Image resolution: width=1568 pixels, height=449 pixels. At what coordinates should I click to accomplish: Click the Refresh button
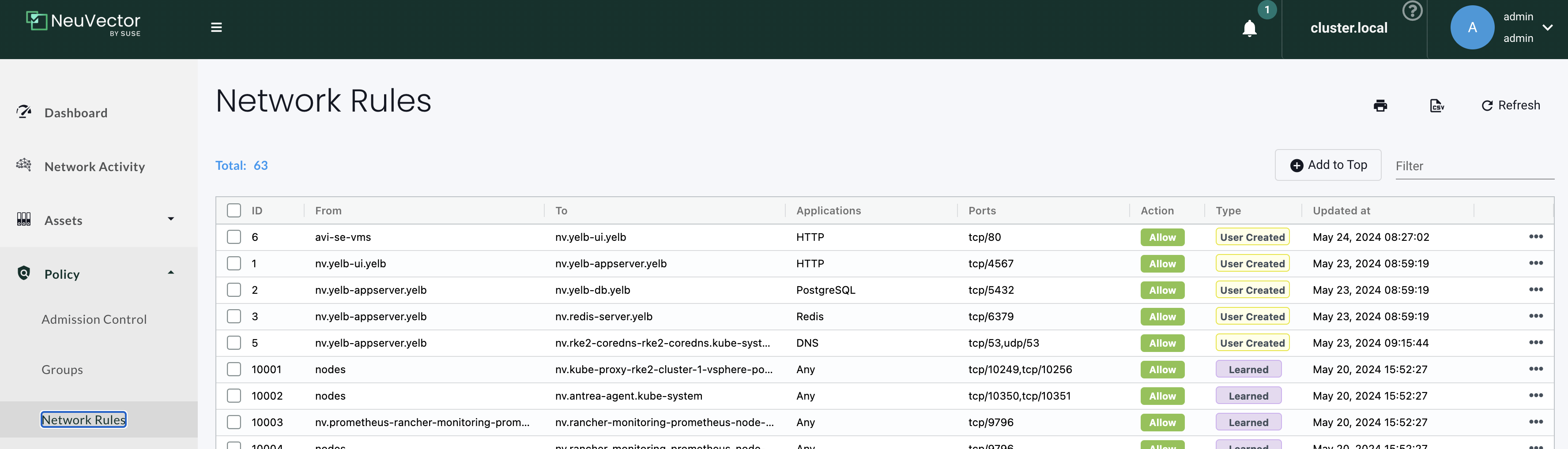(x=1510, y=105)
